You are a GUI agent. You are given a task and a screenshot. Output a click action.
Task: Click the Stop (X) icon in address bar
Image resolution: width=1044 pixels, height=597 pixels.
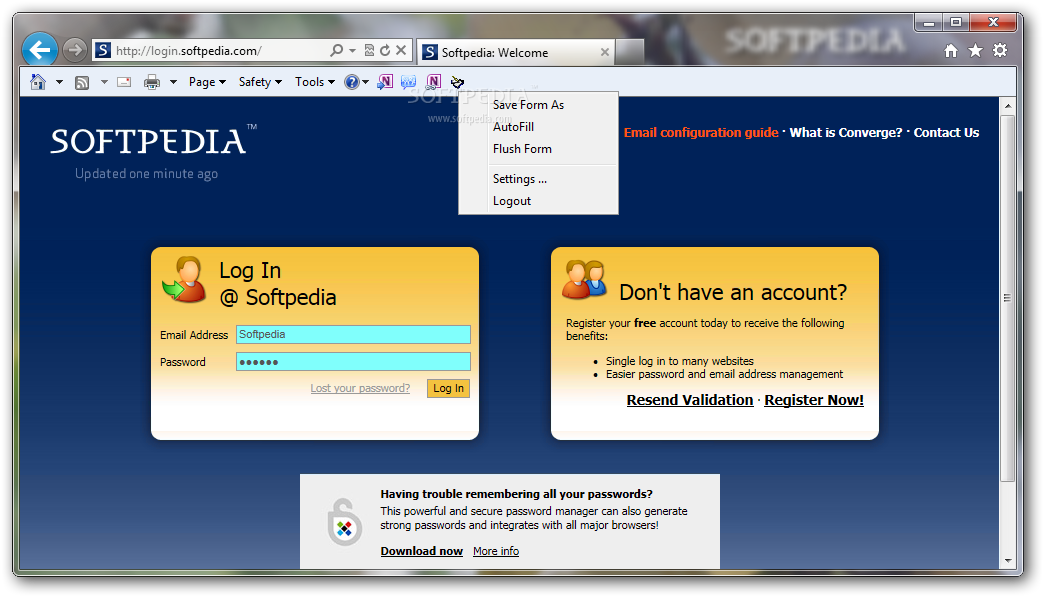point(401,50)
